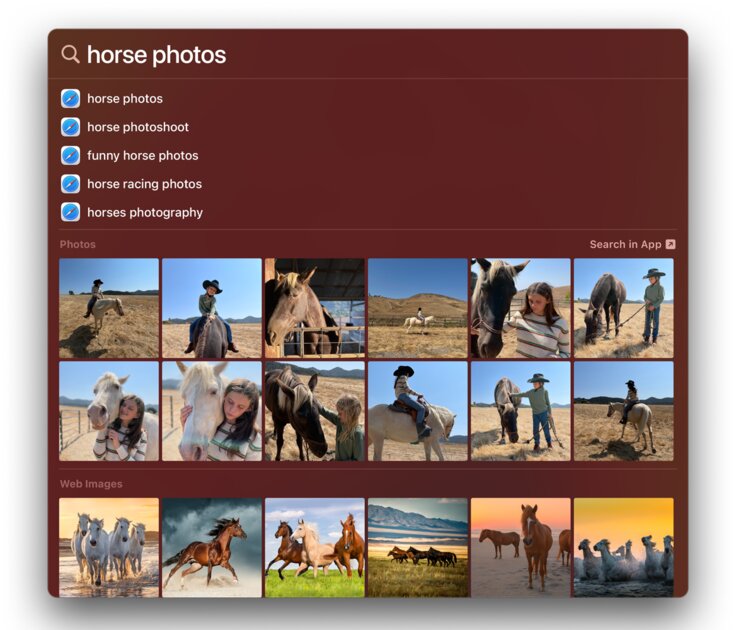Click the Safari icon beside "horses photography"

[70, 212]
